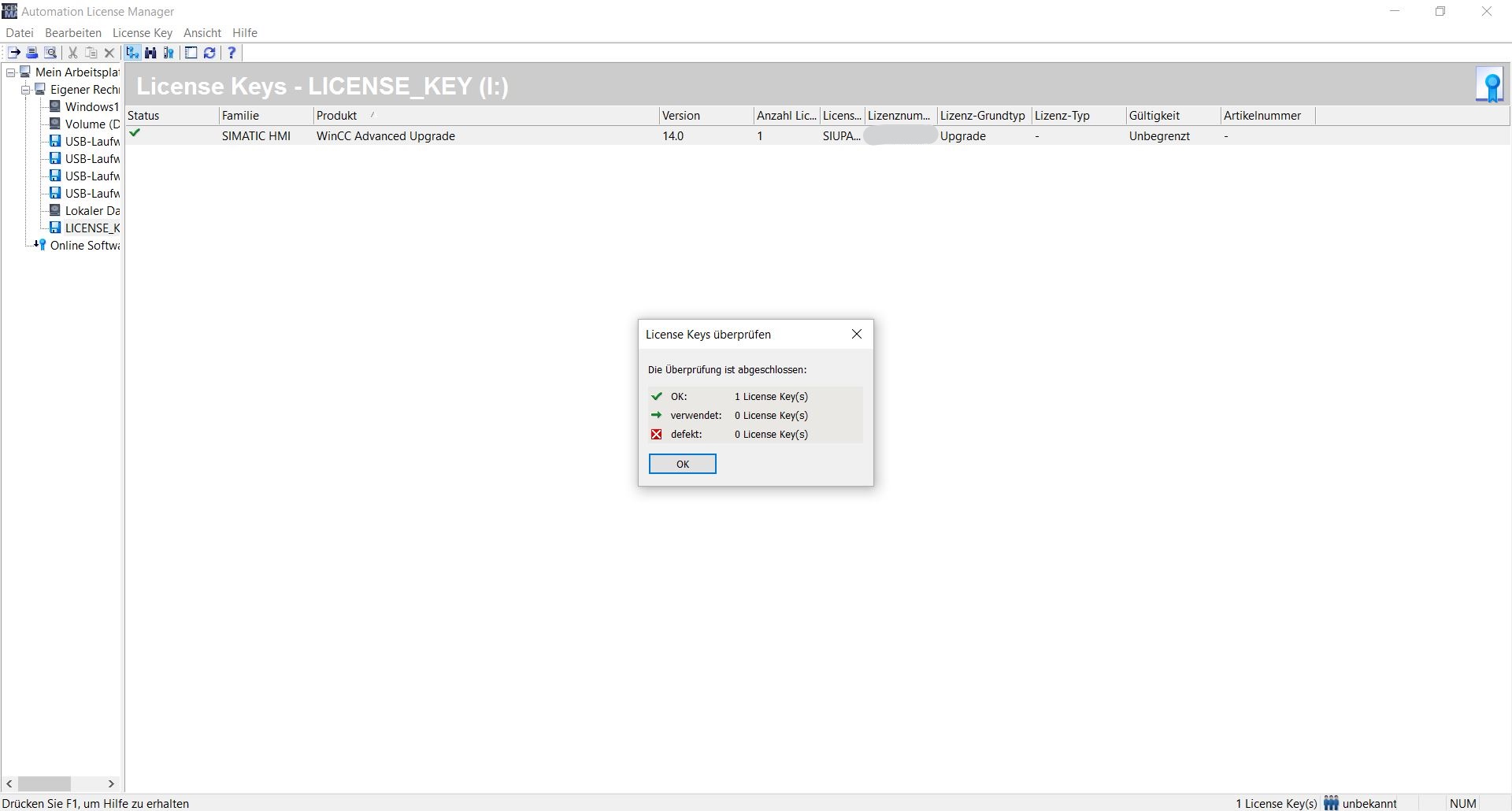Click the 1 License Key(s) status bar entry
Image resolution: width=1512 pixels, height=811 pixels.
click(x=1277, y=804)
